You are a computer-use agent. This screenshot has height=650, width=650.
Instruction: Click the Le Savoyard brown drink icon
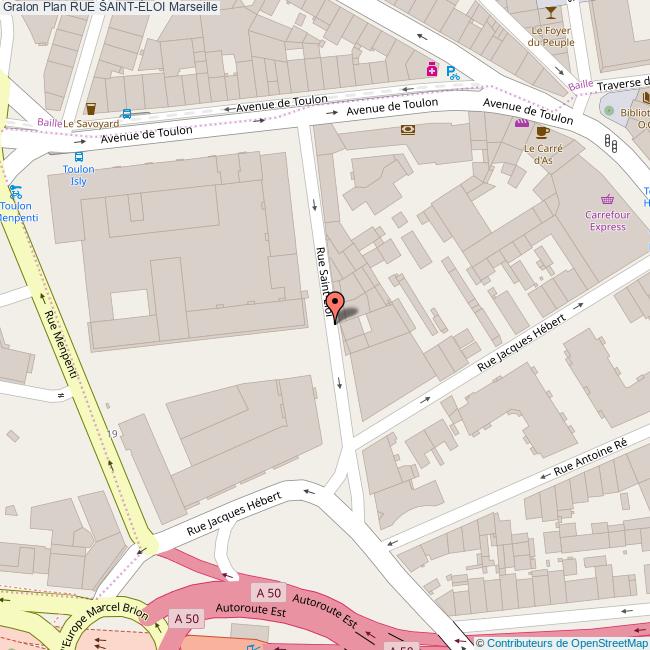pyautogui.click(x=91, y=109)
